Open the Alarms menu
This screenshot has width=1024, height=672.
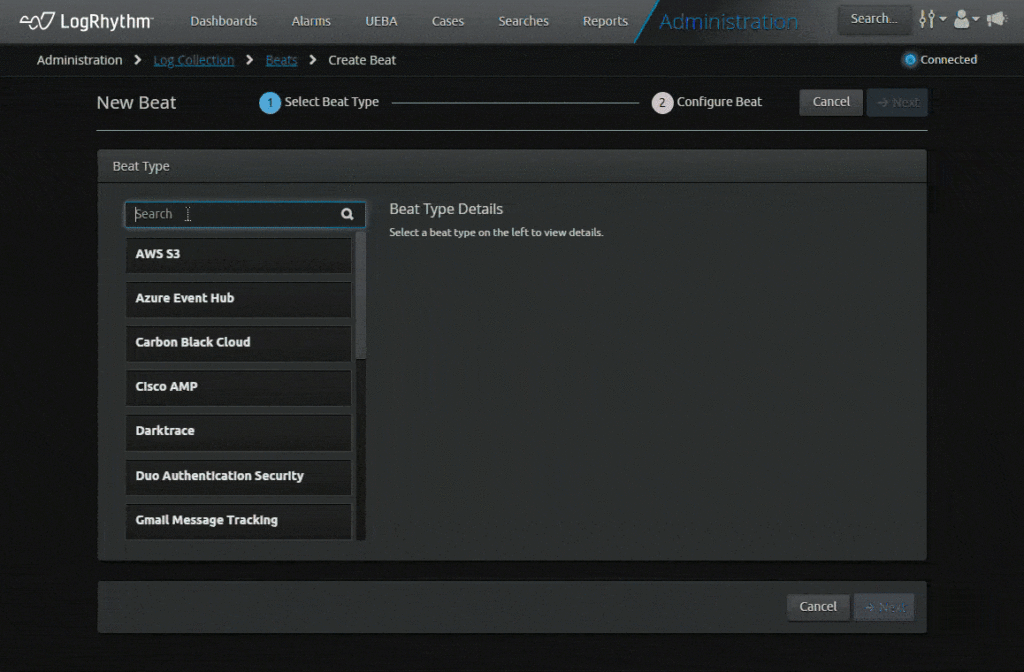[x=310, y=19]
